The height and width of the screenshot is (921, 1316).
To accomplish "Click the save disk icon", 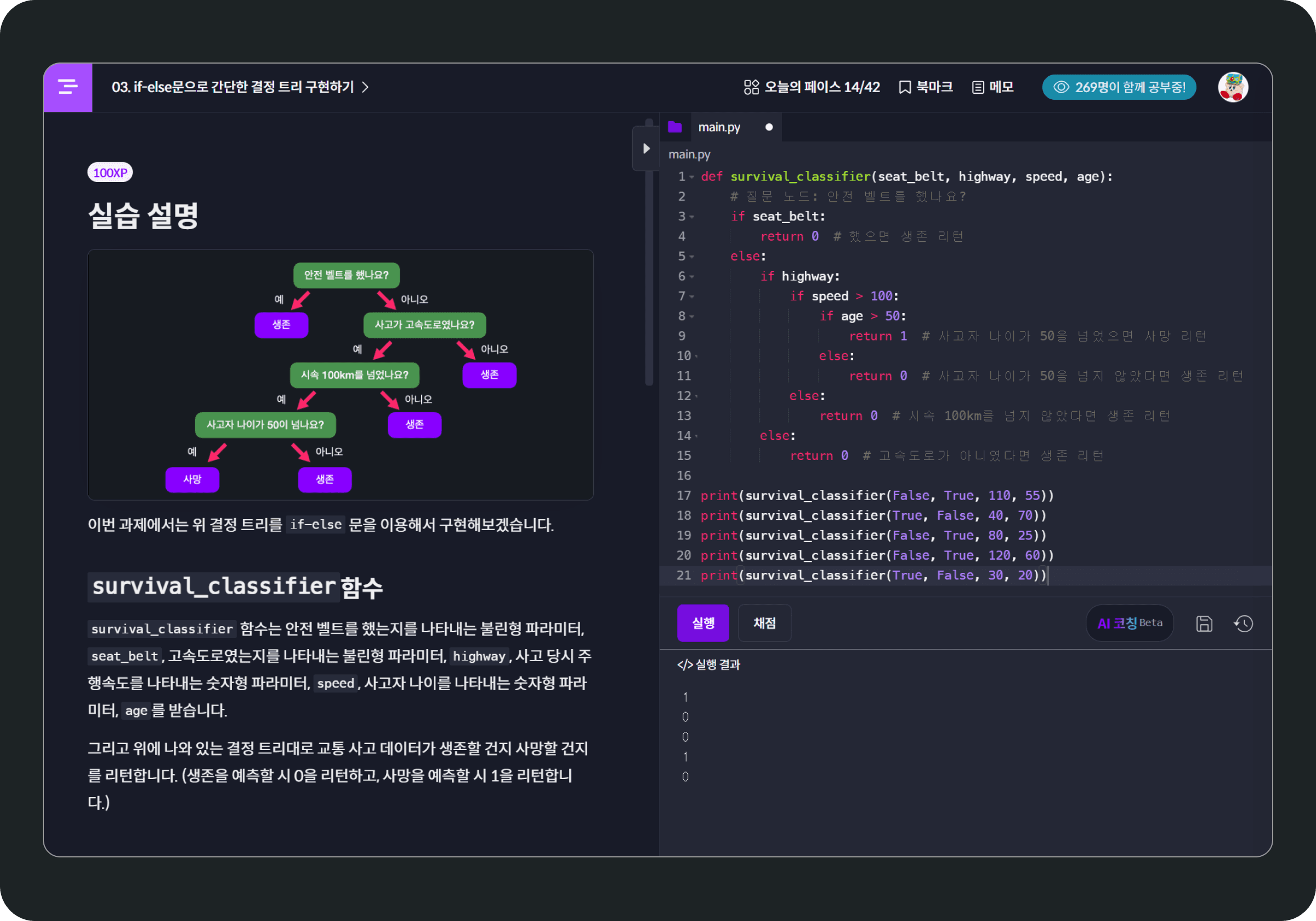I will point(1204,623).
